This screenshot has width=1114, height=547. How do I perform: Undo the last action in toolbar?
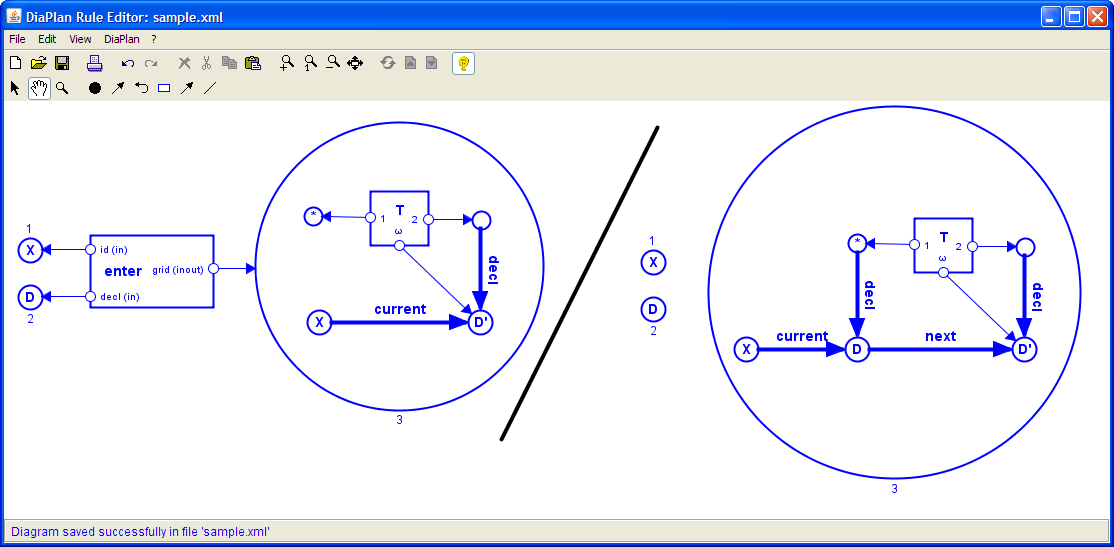127,63
